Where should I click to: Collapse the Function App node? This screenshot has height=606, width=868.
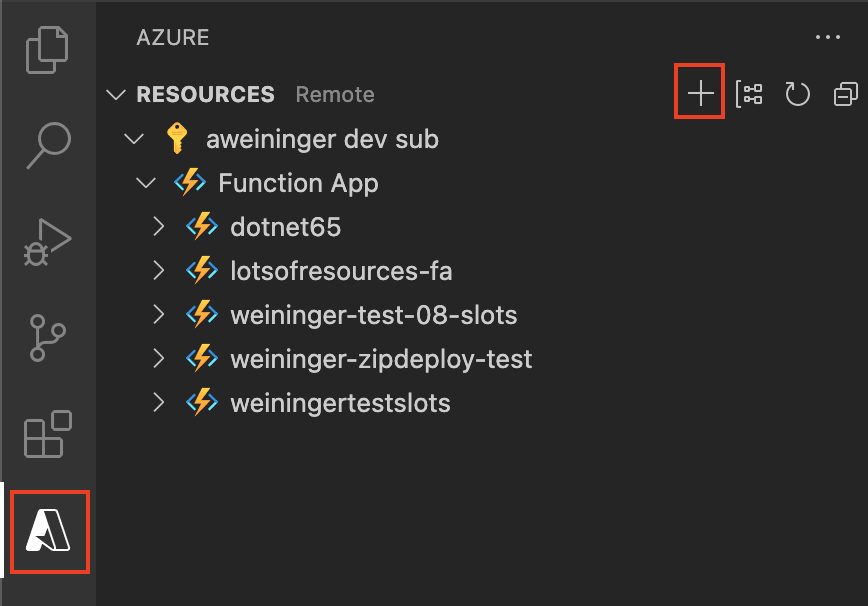tap(146, 183)
